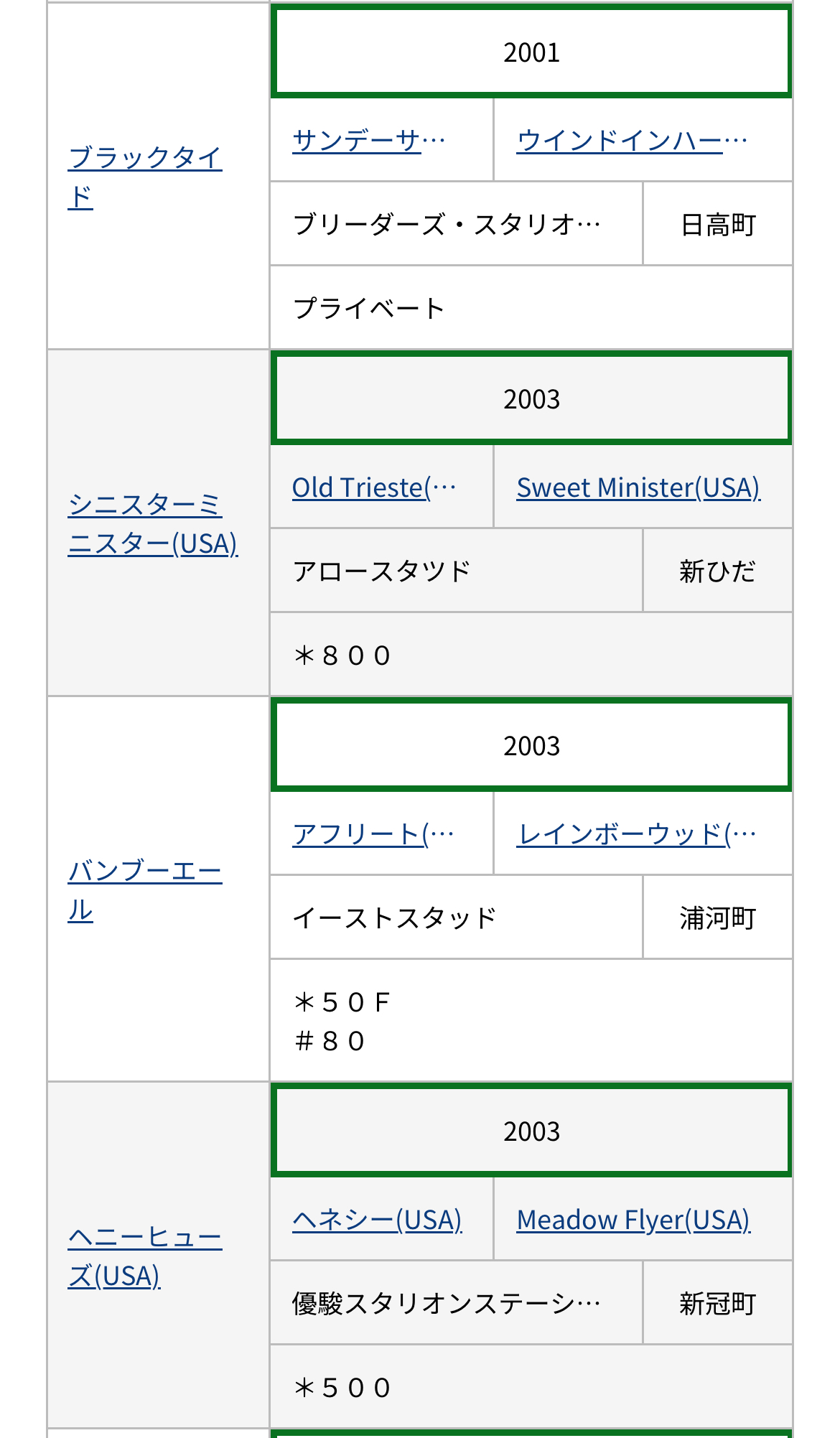
Task: Click the Old Trieste sire link
Action: click(373, 487)
